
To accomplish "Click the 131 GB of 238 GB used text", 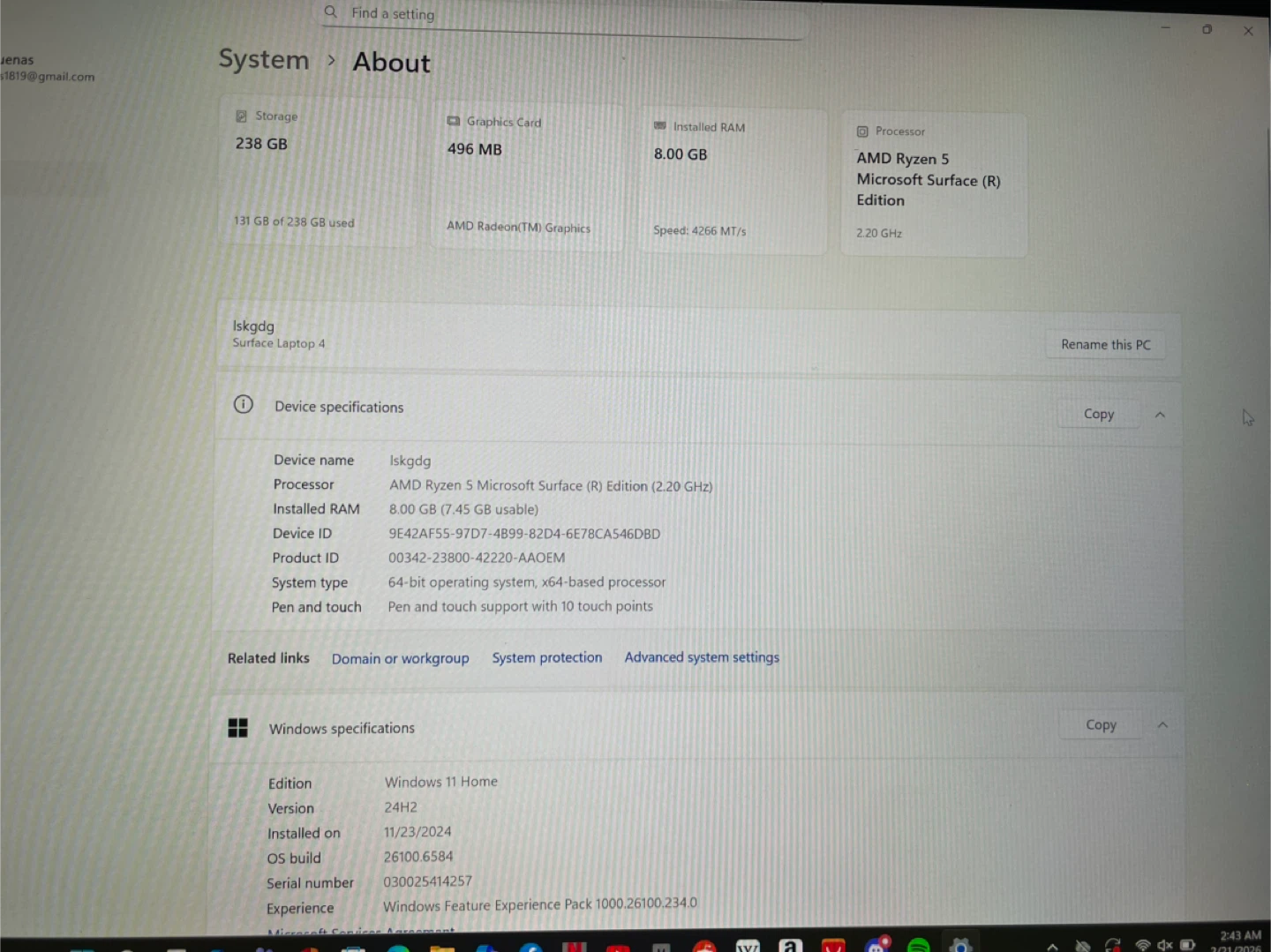I will [294, 221].
